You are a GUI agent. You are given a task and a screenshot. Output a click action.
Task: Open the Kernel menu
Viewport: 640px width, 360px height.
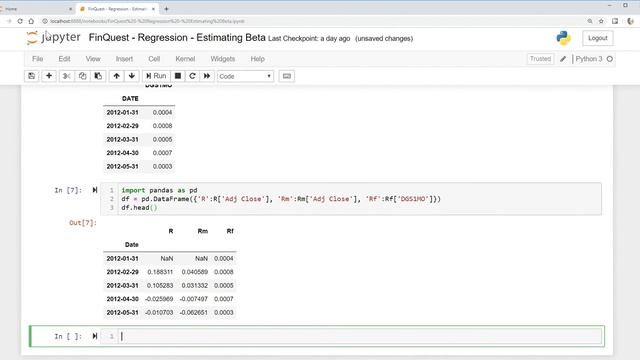(x=185, y=59)
